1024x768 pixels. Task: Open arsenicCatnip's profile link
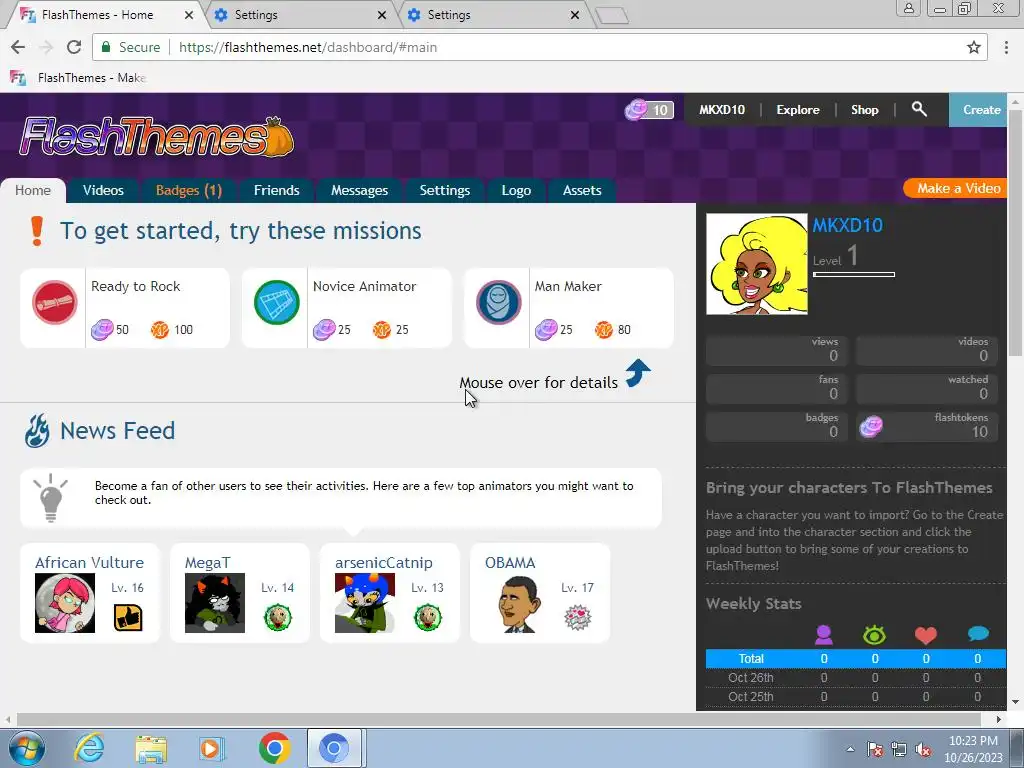[383, 562]
